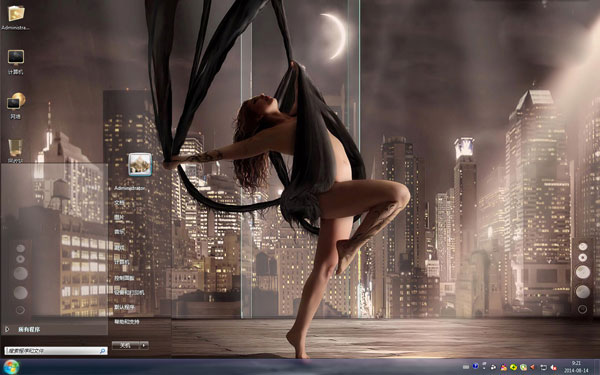The width and height of the screenshot is (600, 375).
Task: Open 文档 in the Start menu
Action: 119,203
